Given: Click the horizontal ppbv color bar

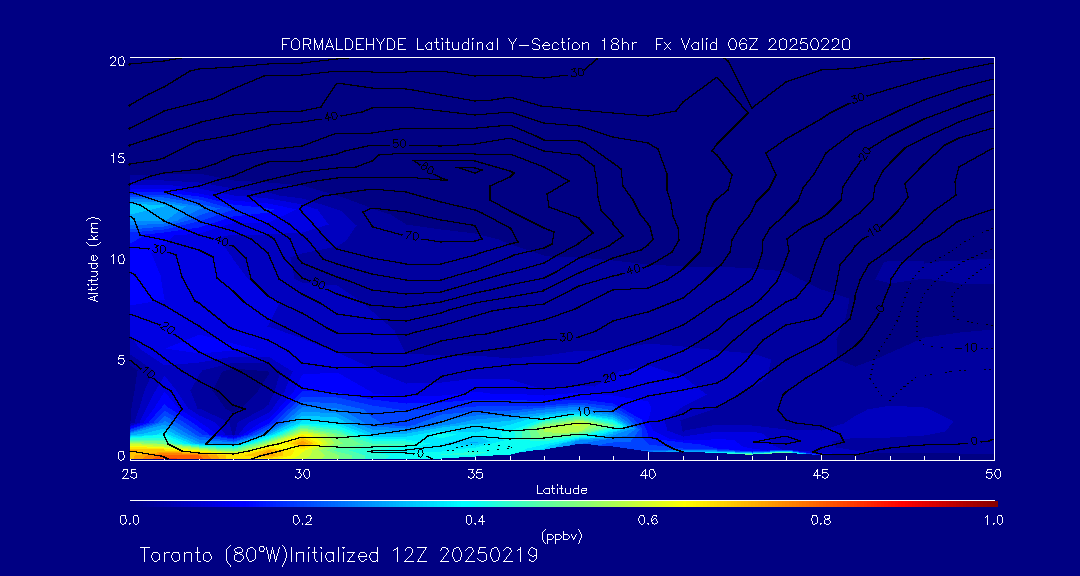Looking at the screenshot, I should pyautogui.click(x=563, y=504).
